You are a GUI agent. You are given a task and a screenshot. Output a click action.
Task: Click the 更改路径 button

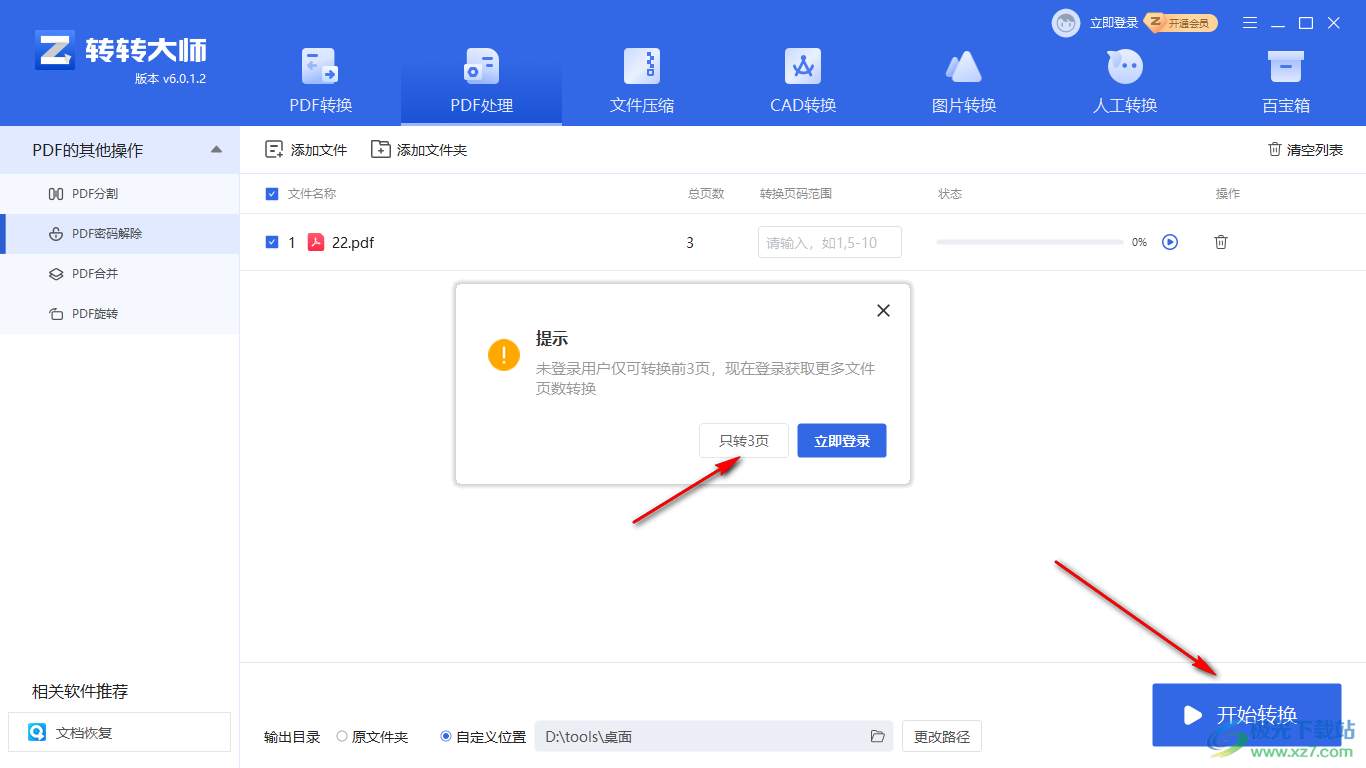942,737
